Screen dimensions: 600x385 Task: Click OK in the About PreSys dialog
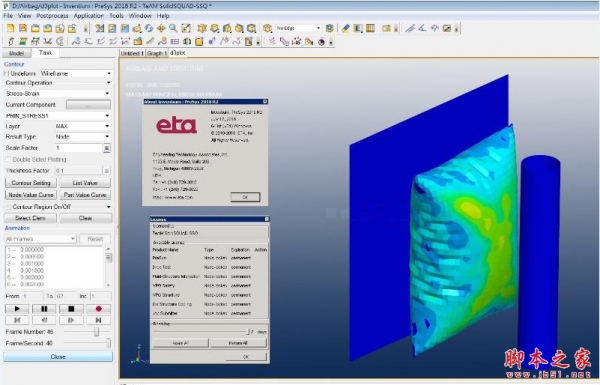coord(245,197)
